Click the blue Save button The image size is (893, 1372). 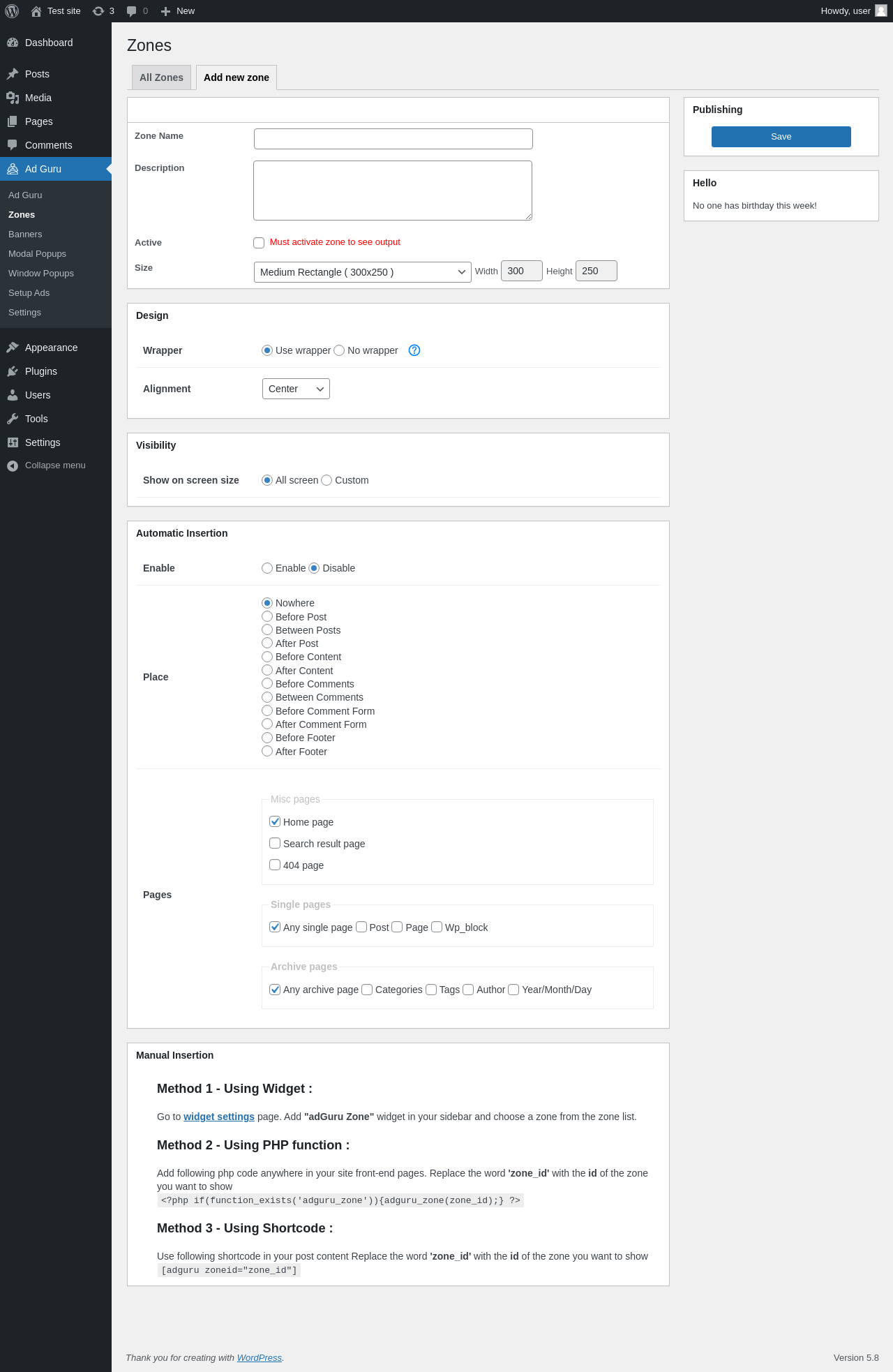(781, 137)
